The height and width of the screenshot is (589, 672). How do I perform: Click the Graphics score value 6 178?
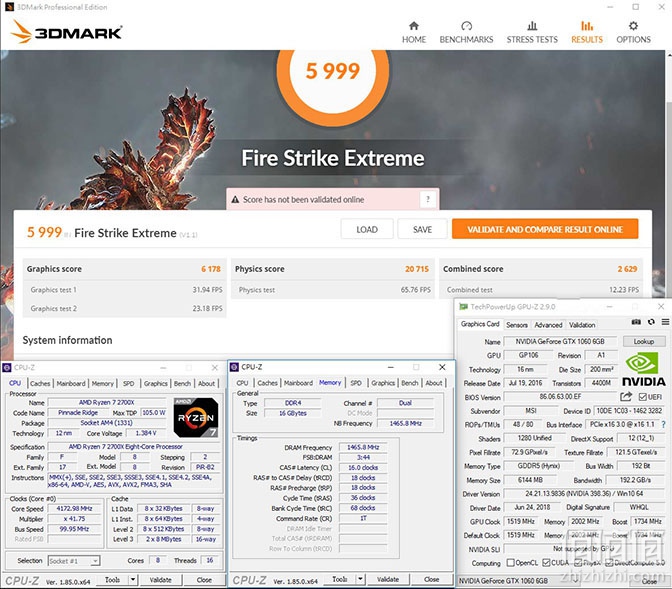[x=211, y=269]
